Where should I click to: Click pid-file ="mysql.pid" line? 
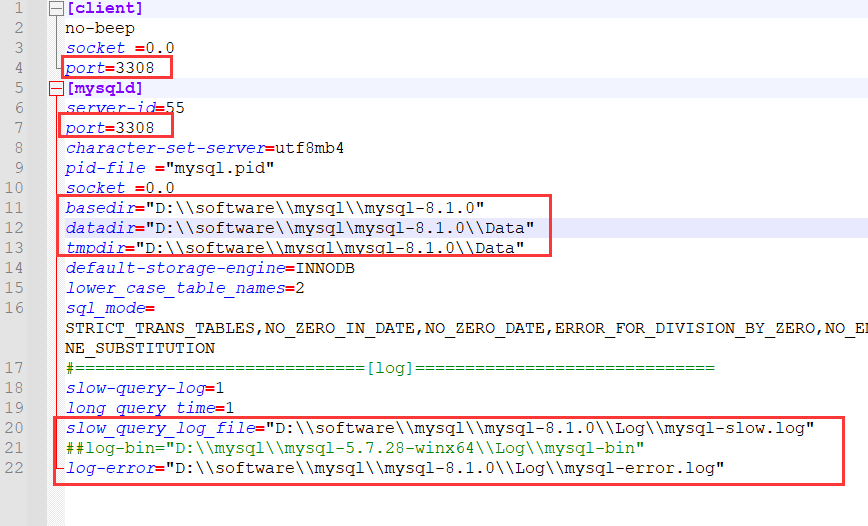pyautogui.click(x=170, y=168)
